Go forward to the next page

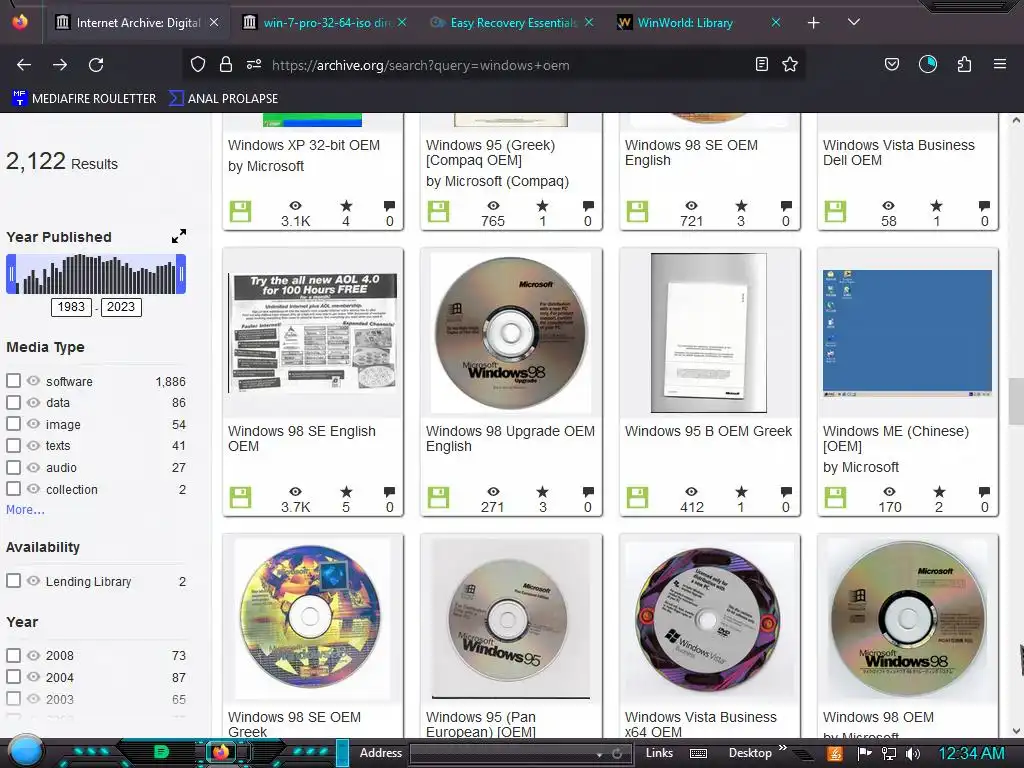click(x=60, y=65)
